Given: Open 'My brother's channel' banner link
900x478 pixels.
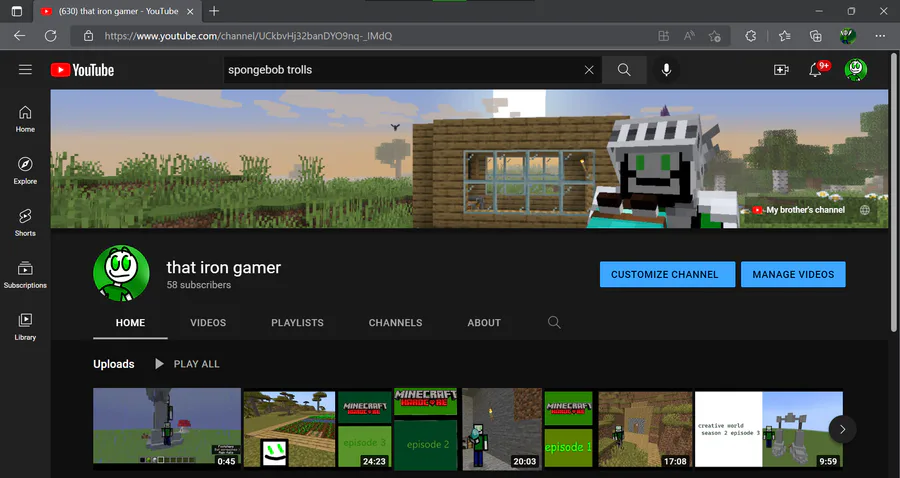Looking at the screenshot, I should point(798,210).
